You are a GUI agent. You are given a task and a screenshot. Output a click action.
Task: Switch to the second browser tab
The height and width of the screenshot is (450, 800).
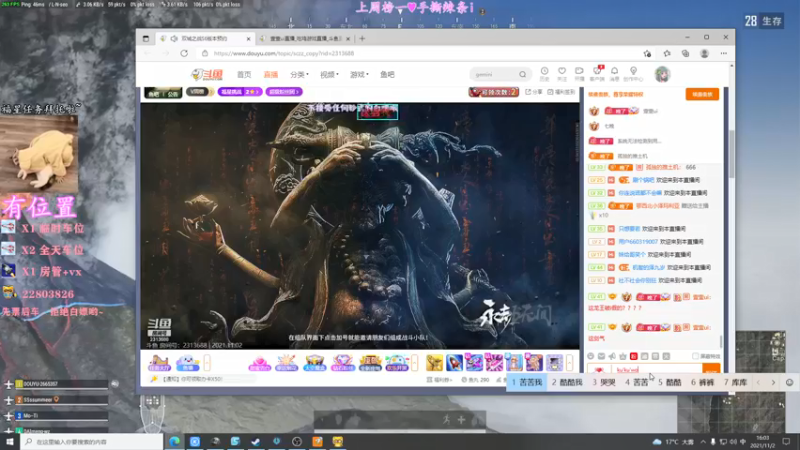305,38
